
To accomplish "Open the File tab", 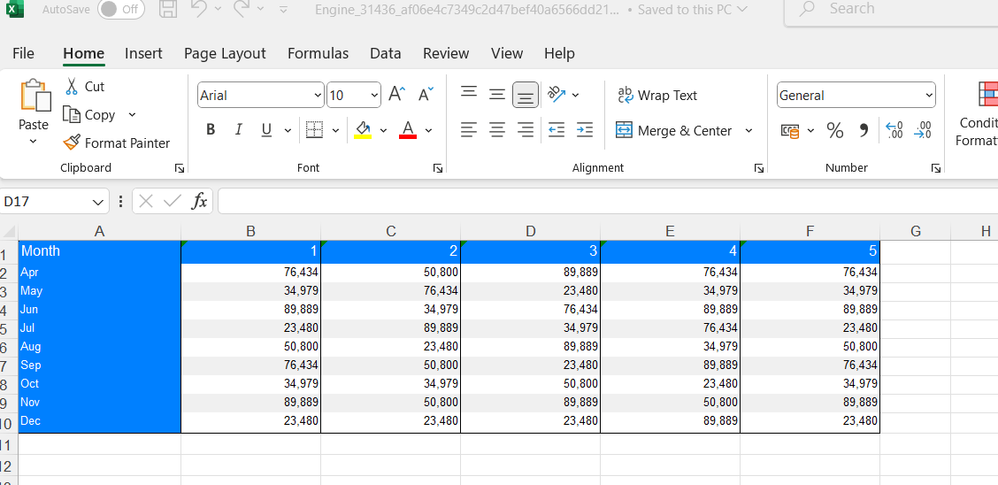I will pos(23,53).
